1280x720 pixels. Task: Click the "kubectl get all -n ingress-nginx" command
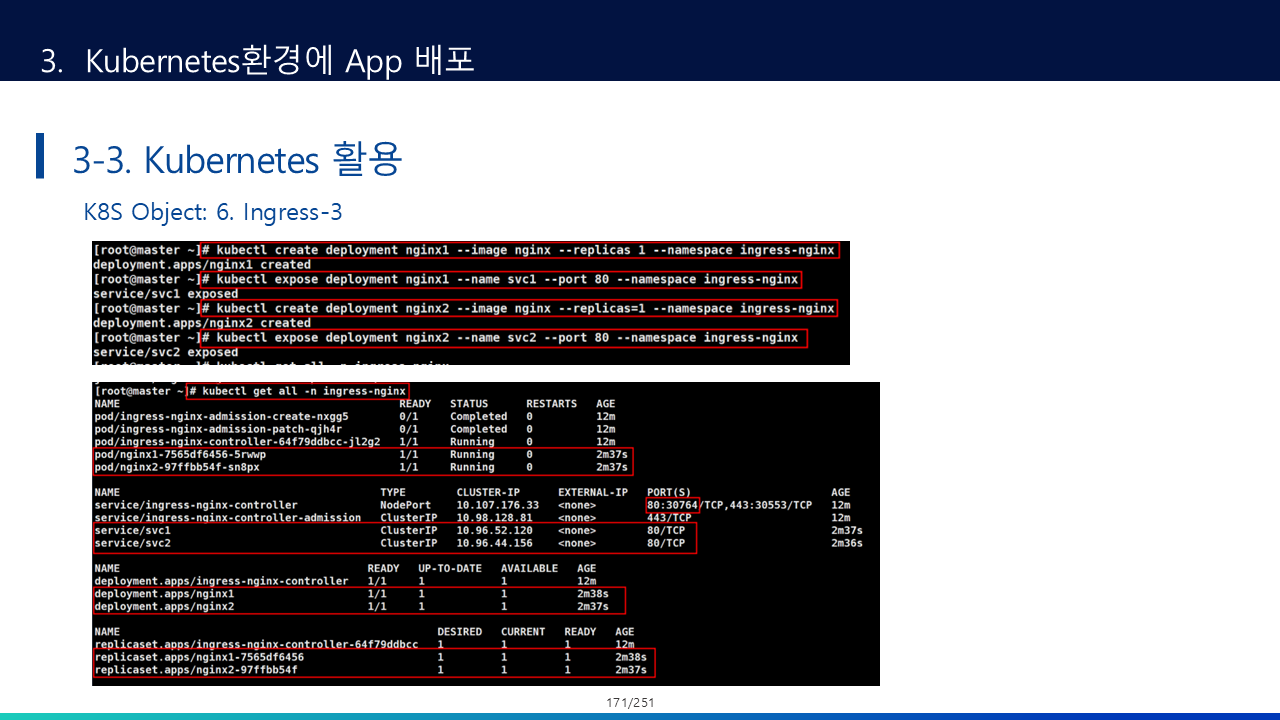(x=297, y=391)
